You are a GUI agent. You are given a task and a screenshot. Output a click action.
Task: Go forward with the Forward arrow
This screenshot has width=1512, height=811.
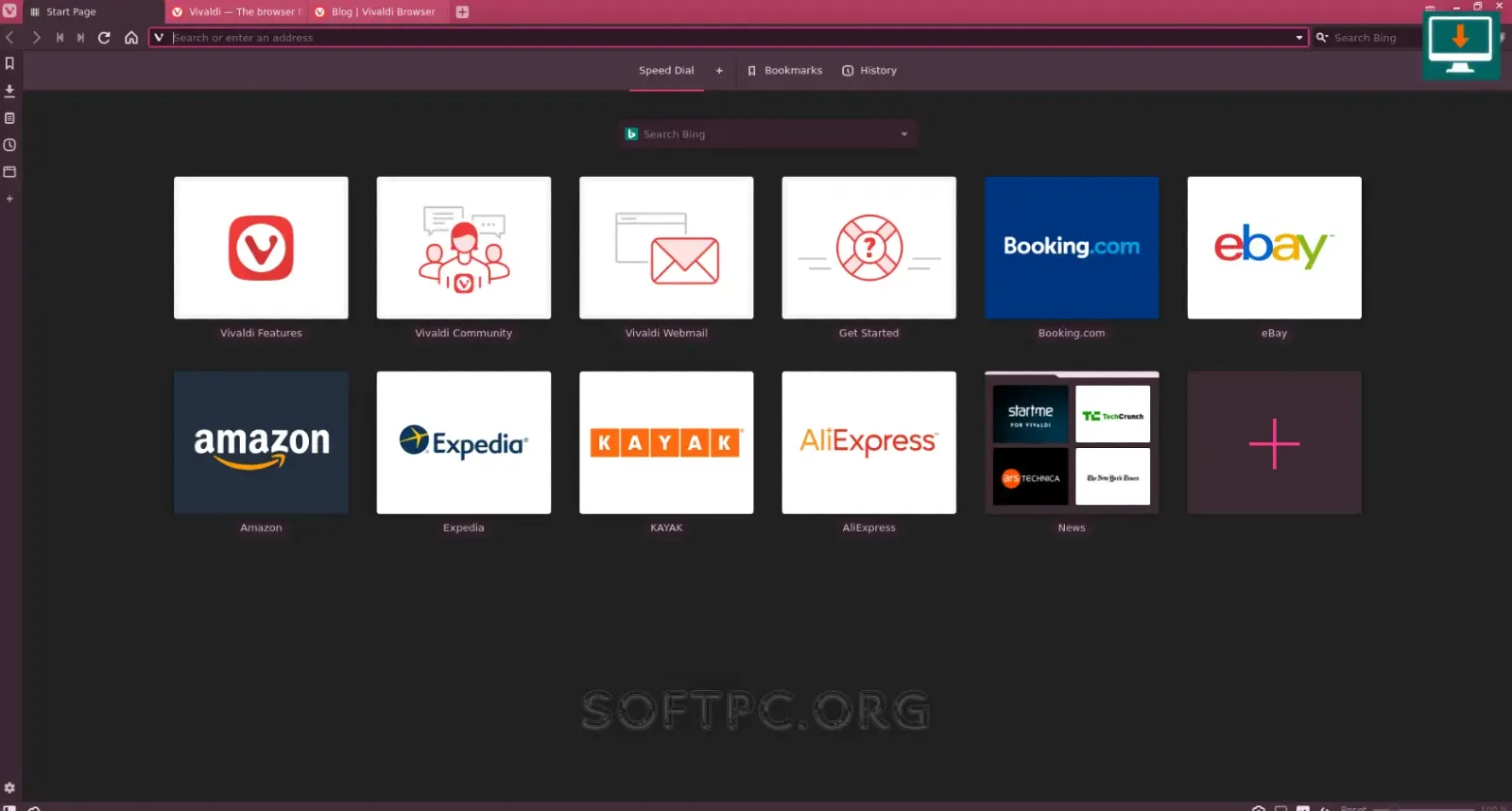click(x=36, y=38)
